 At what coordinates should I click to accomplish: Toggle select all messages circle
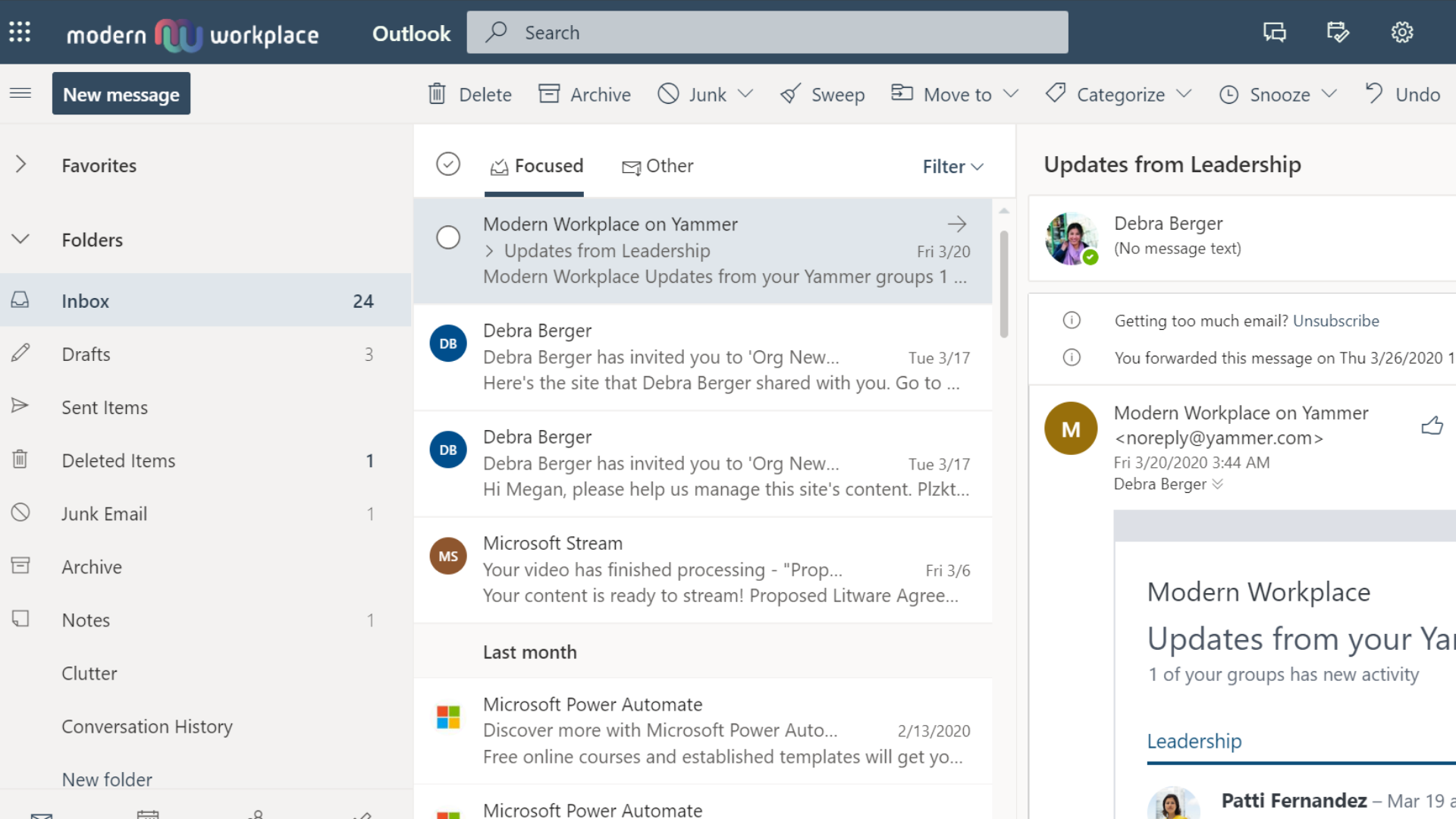tap(448, 164)
